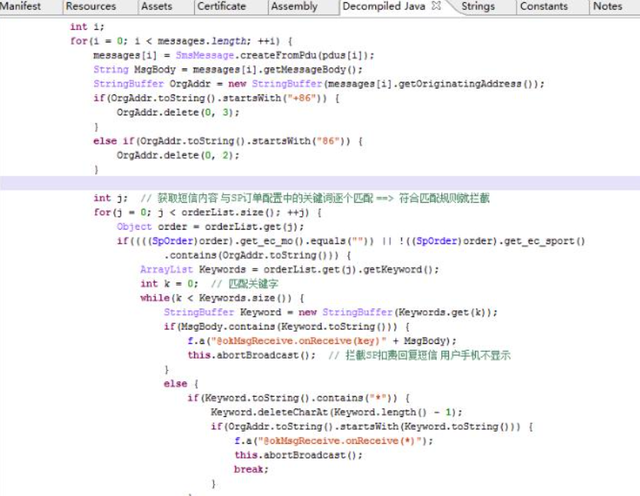This screenshot has width=640, height=496.
Task: Click the createFromPdu method call
Action: [x=278, y=55]
